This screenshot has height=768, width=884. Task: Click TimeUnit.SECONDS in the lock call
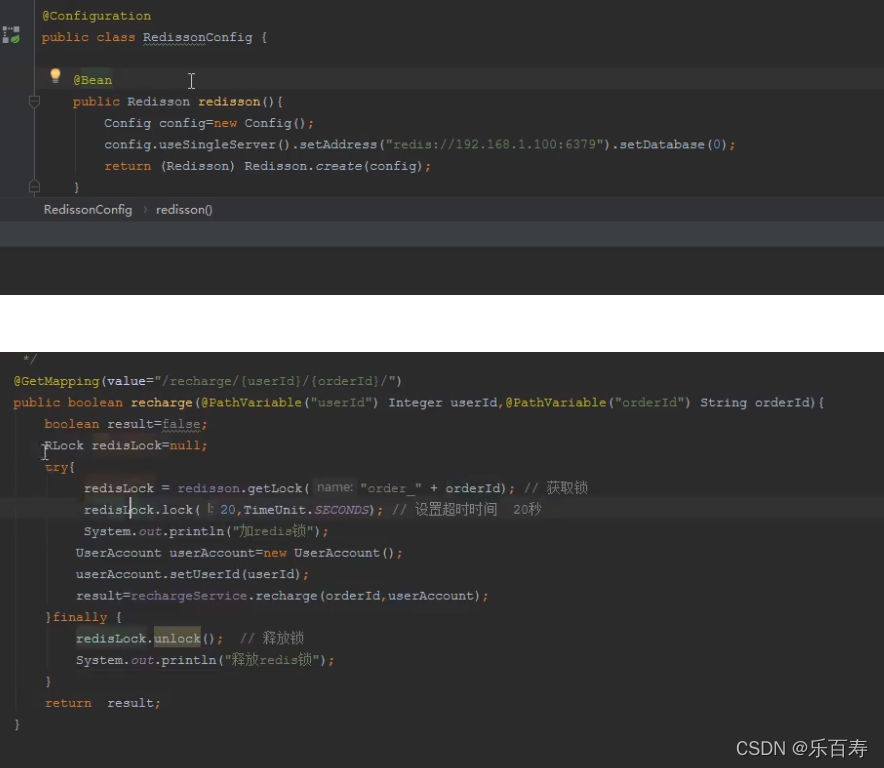(x=306, y=510)
